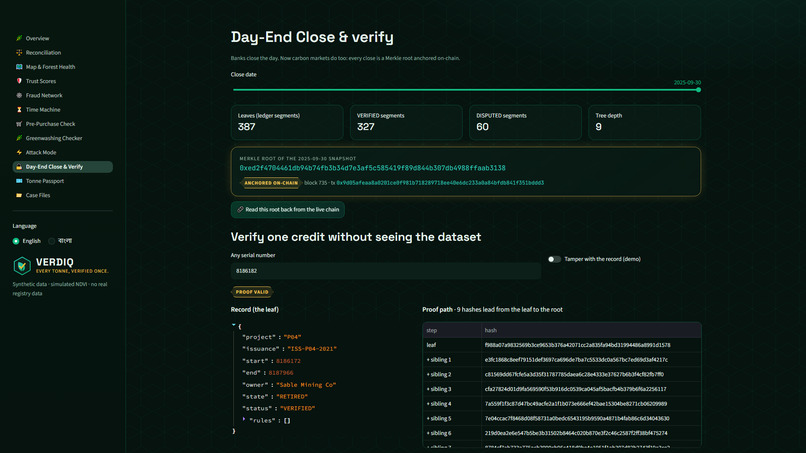Click the Tonne Passport card icon
Image resolution: width=806 pixels, height=453 pixels.
point(19,181)
